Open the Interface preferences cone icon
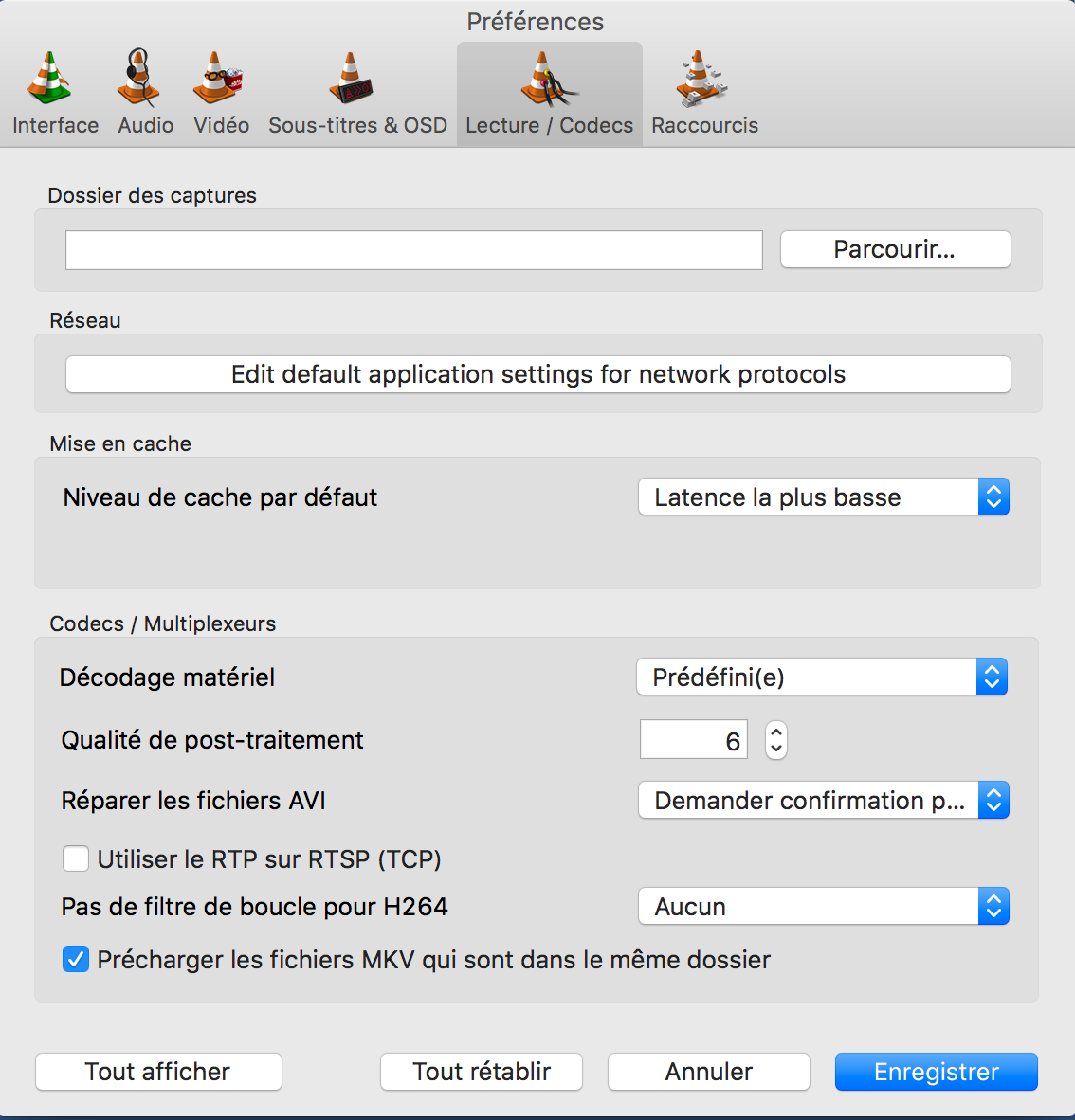This screenshot has width=1075, height=1120. tap(48, 77)
